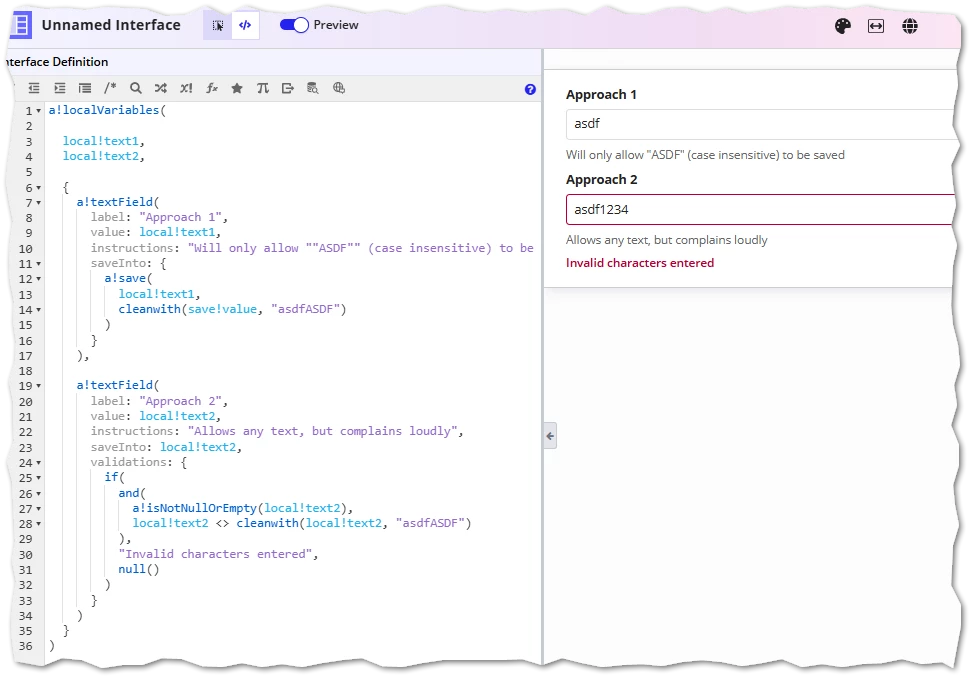The height and width of the screenshot is (678, 971).
Task: Click the Approach 1 text field
Action: click(x=760, y=124)
